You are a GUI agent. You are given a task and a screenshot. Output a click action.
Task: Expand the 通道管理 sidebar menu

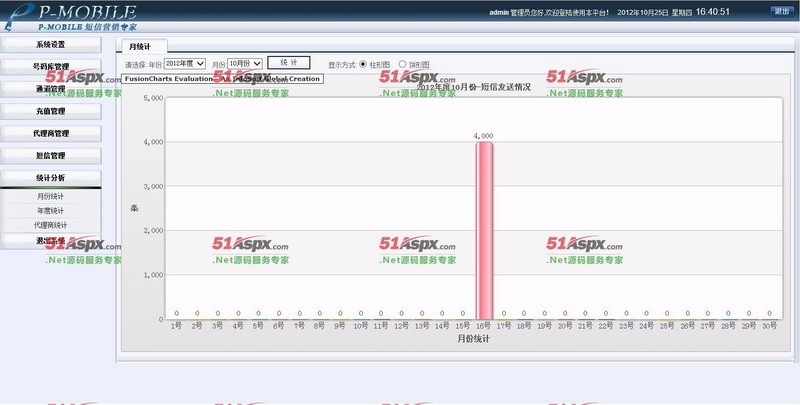pyautogui.click(x=50, y=89)
